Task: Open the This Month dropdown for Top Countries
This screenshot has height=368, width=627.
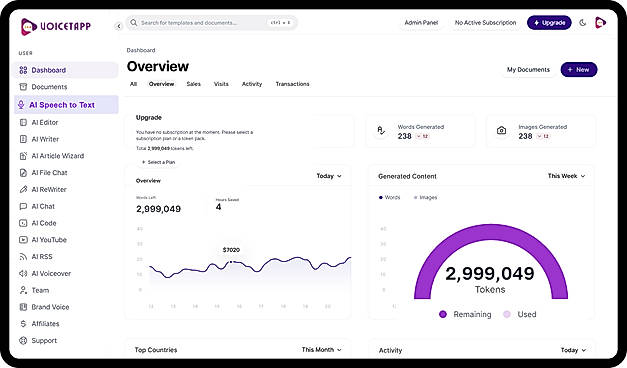Action: click(x=321, y=350)
